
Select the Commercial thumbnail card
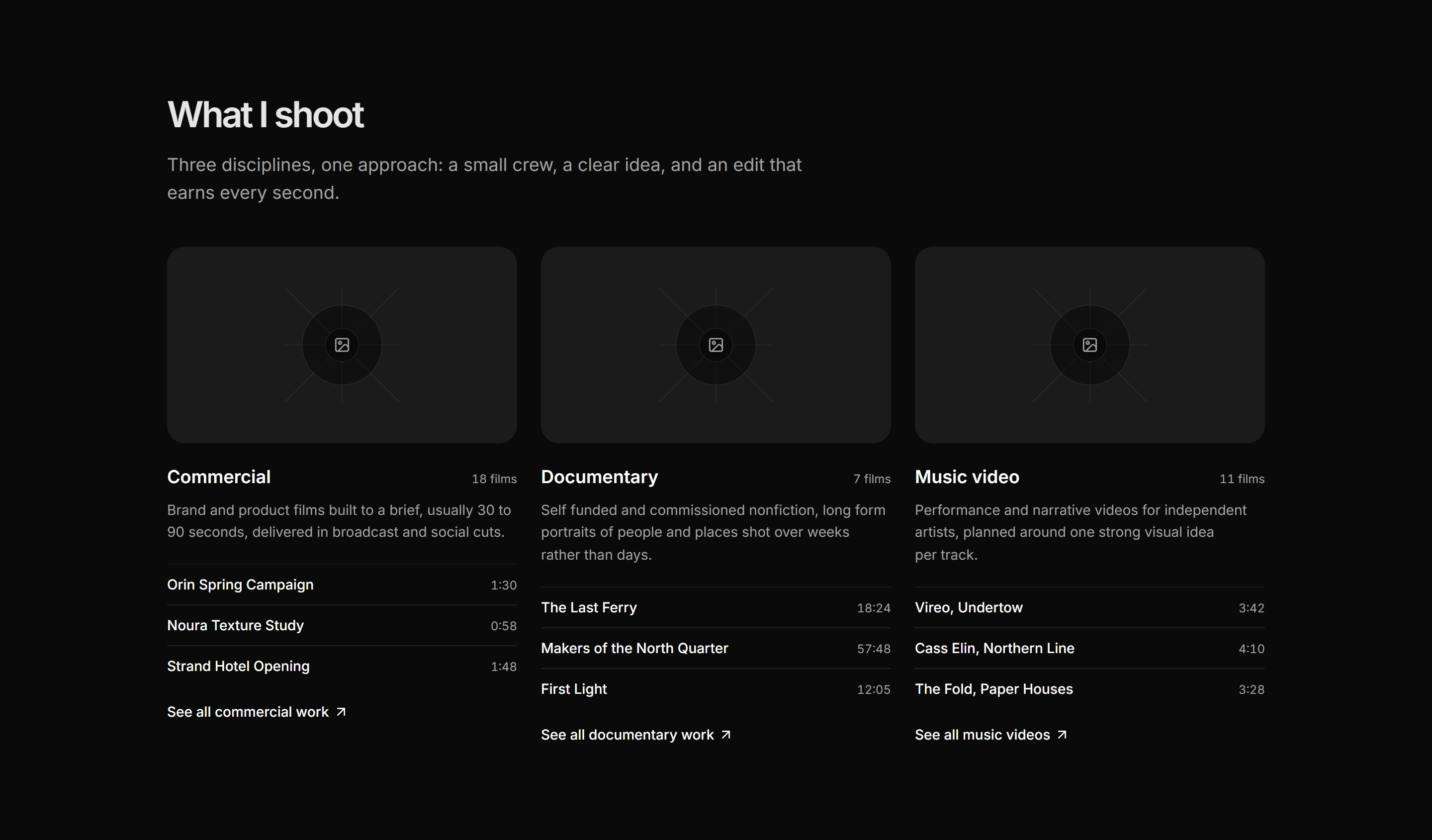pyautogui.click(x=342, y=345)
